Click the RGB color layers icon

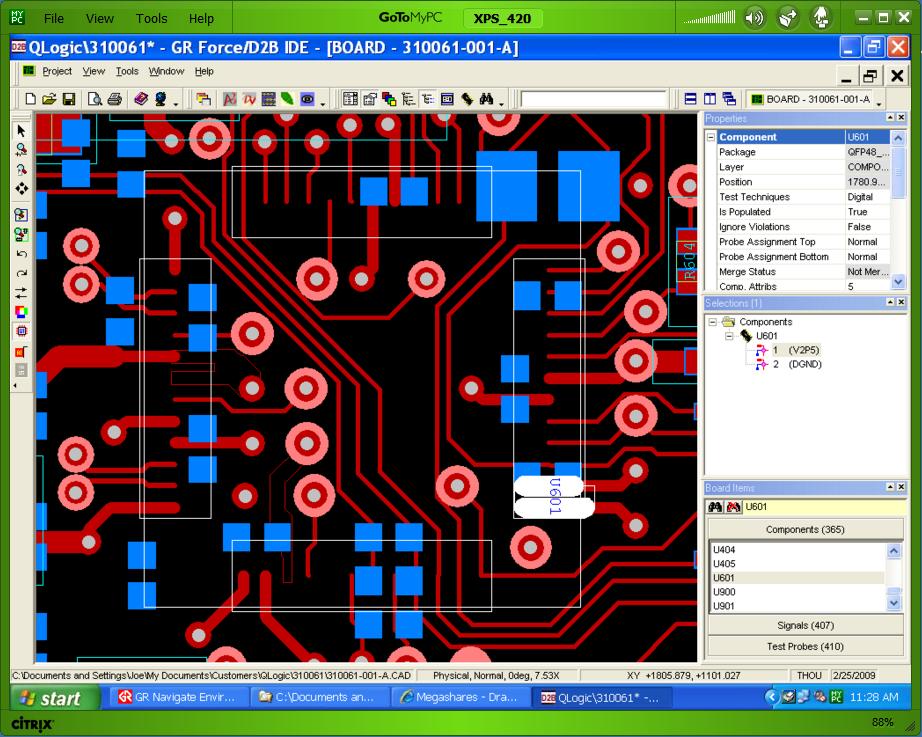21,312
